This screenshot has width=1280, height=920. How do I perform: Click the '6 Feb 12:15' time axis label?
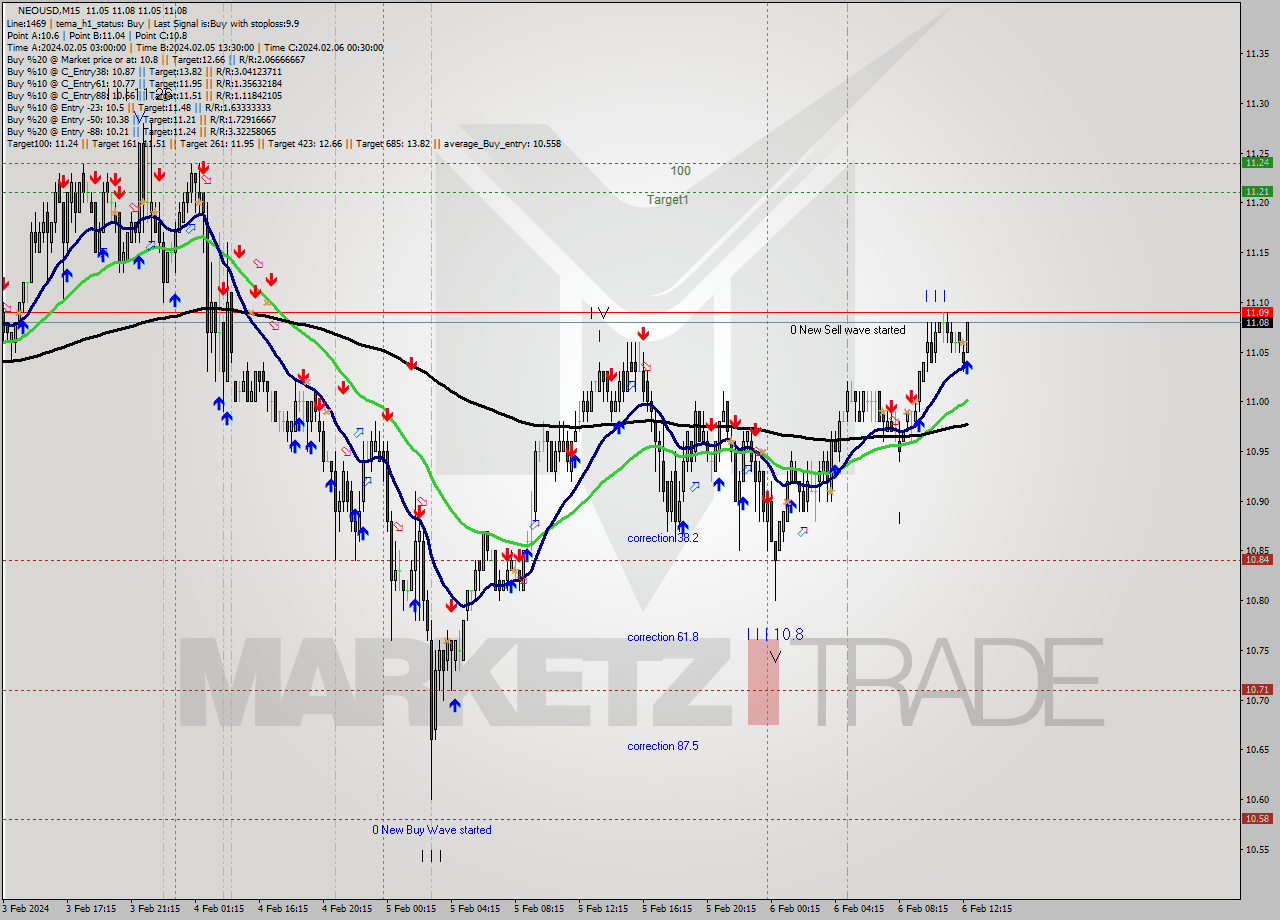point(987,909)
